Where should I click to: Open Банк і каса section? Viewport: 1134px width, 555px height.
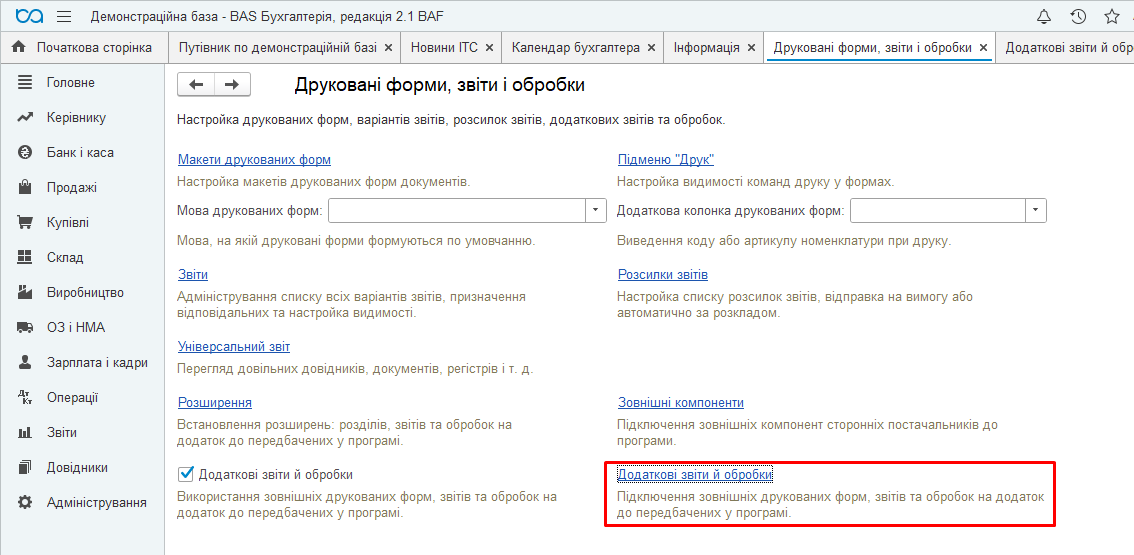point(80,153)
